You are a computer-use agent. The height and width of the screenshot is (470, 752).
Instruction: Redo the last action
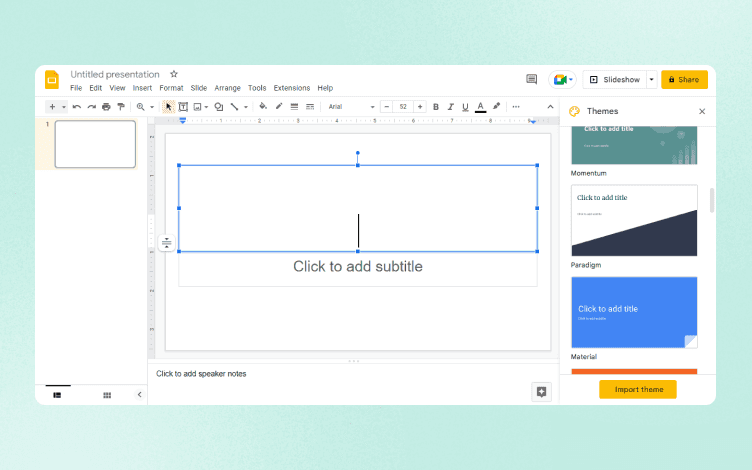(92, 106)
